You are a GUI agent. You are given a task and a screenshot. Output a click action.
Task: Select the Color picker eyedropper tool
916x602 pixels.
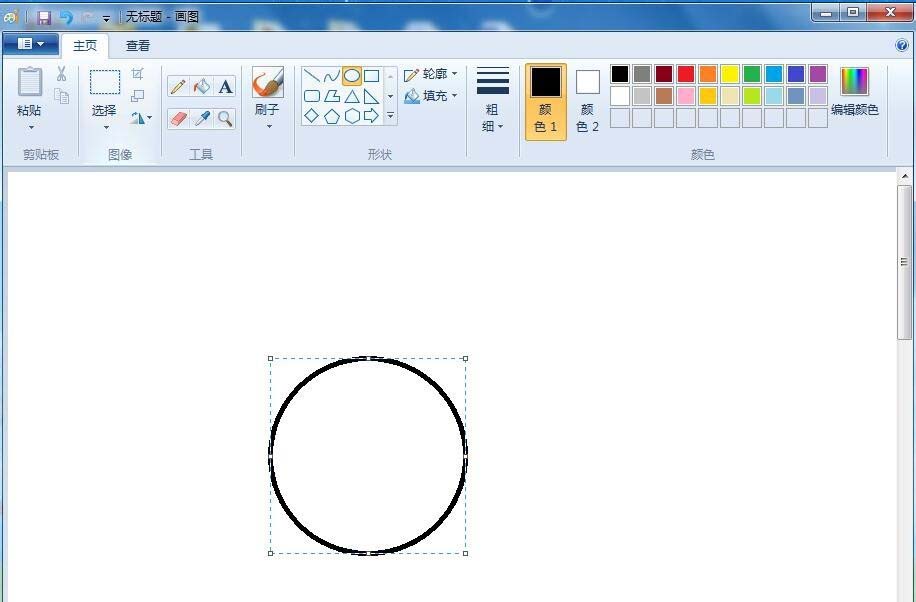202,119
